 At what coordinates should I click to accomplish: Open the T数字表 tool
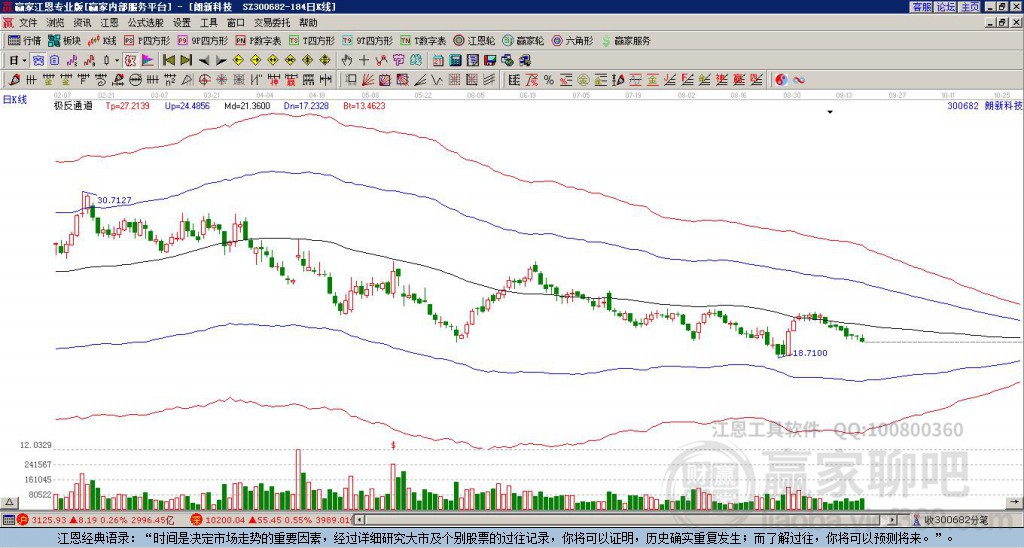(x=424, y=40)
